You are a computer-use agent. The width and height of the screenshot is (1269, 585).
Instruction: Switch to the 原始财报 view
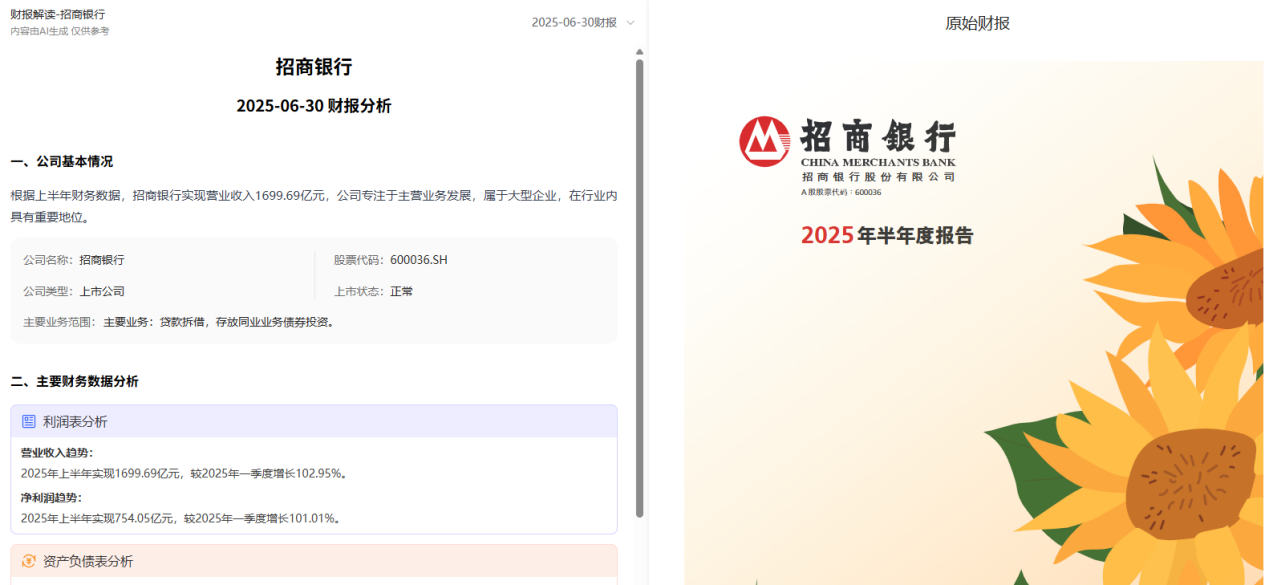pyautogui.click(x=977, y=22)
